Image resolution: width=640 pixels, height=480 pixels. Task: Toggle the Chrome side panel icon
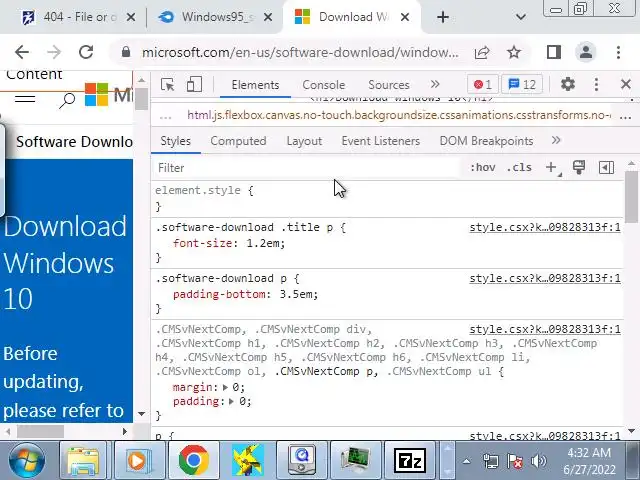click(x=553, y=52)
